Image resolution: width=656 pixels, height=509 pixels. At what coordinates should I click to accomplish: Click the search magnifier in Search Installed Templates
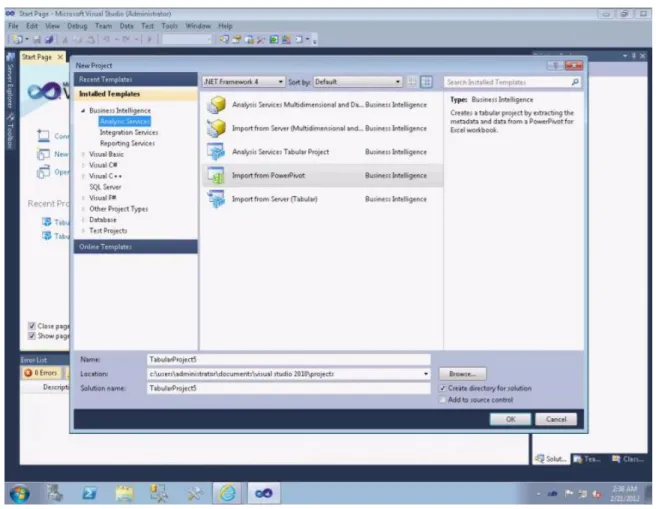tap(575, 82)
